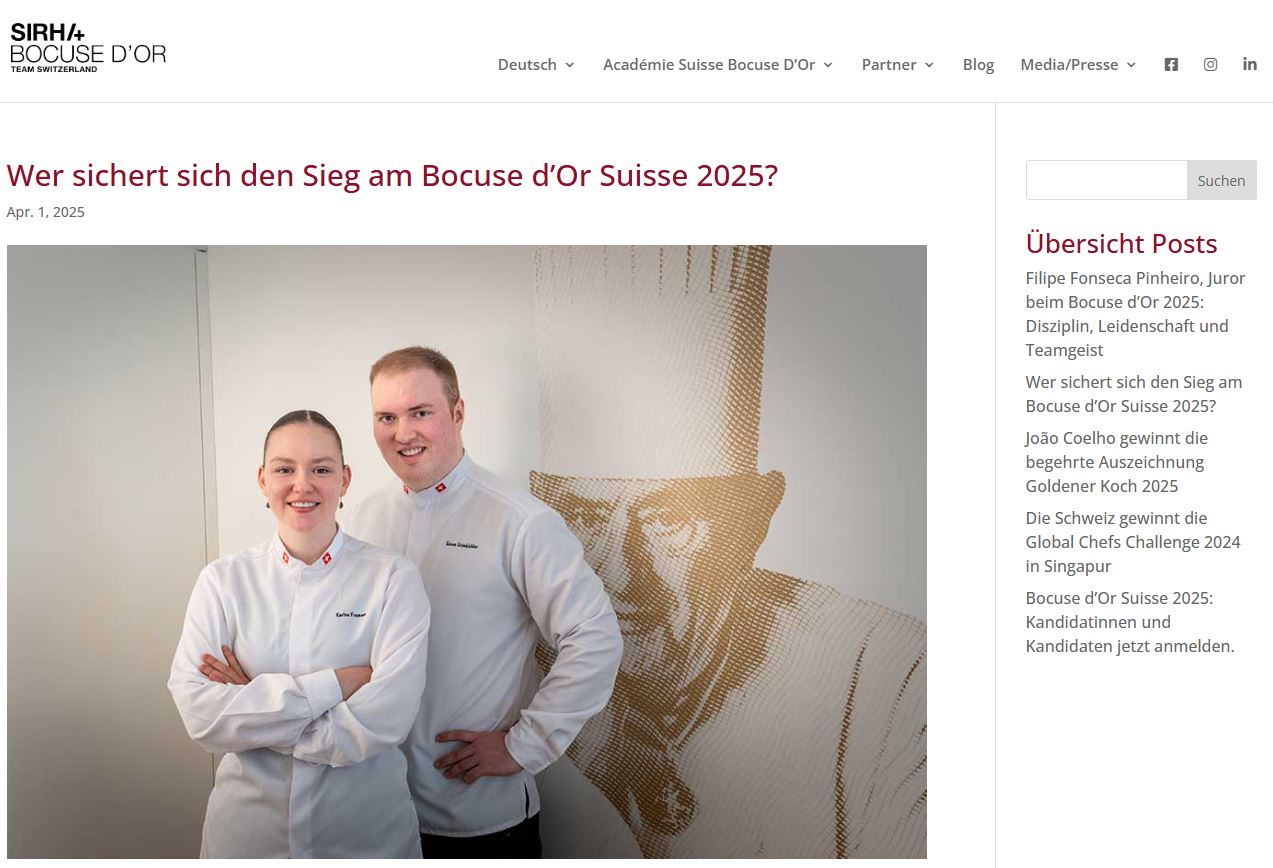Click the article headline about Bocuse d'Or 2025
The image size is (1273, 868).
click(x=392, y=176)
